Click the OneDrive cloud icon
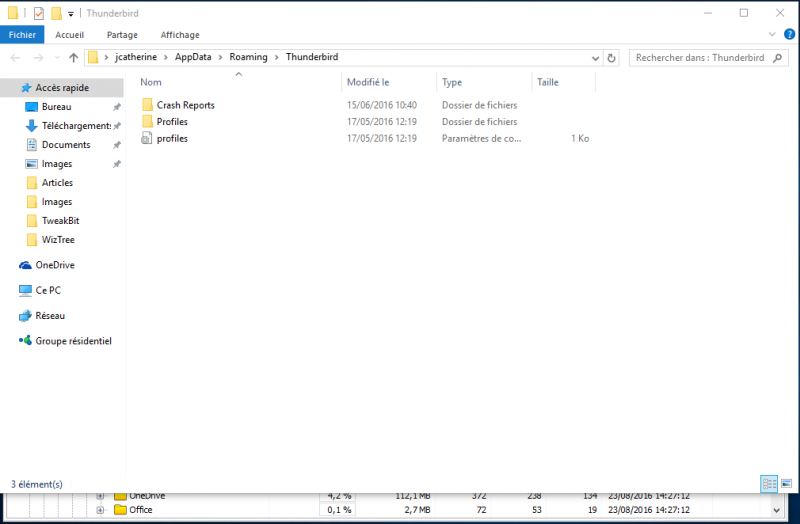 click(x=25, y=265)
